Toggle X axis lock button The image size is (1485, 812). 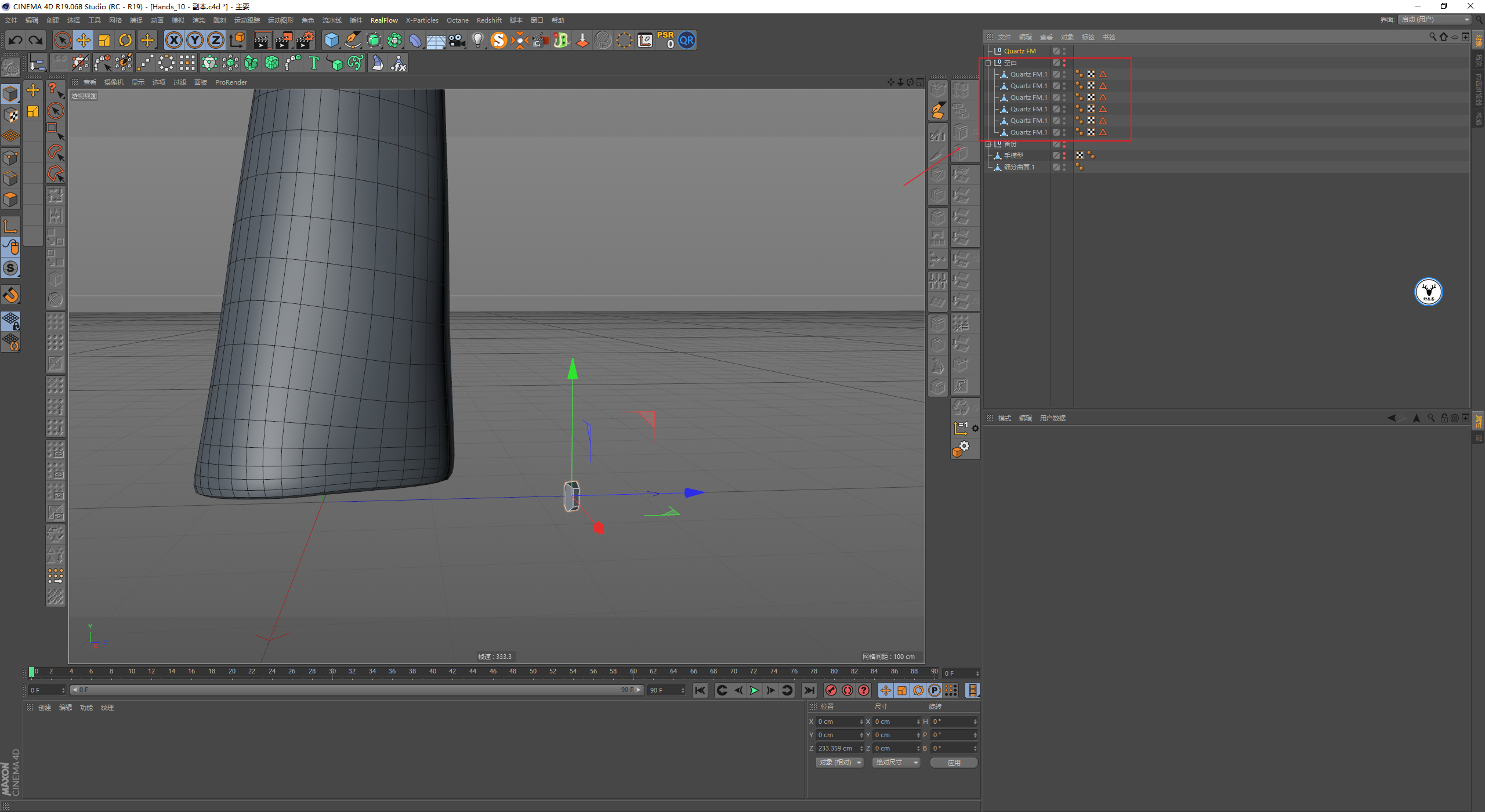[173, 40]
